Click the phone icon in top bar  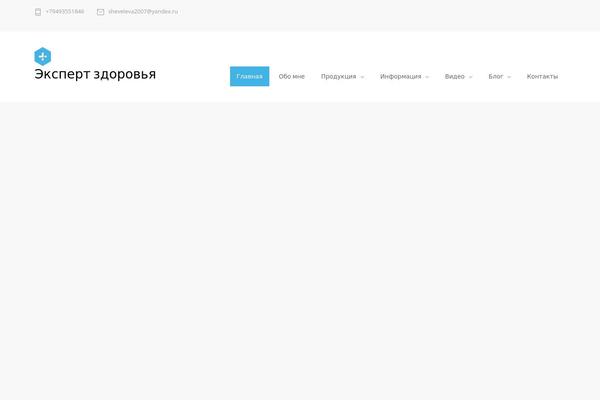click(38, 12)
